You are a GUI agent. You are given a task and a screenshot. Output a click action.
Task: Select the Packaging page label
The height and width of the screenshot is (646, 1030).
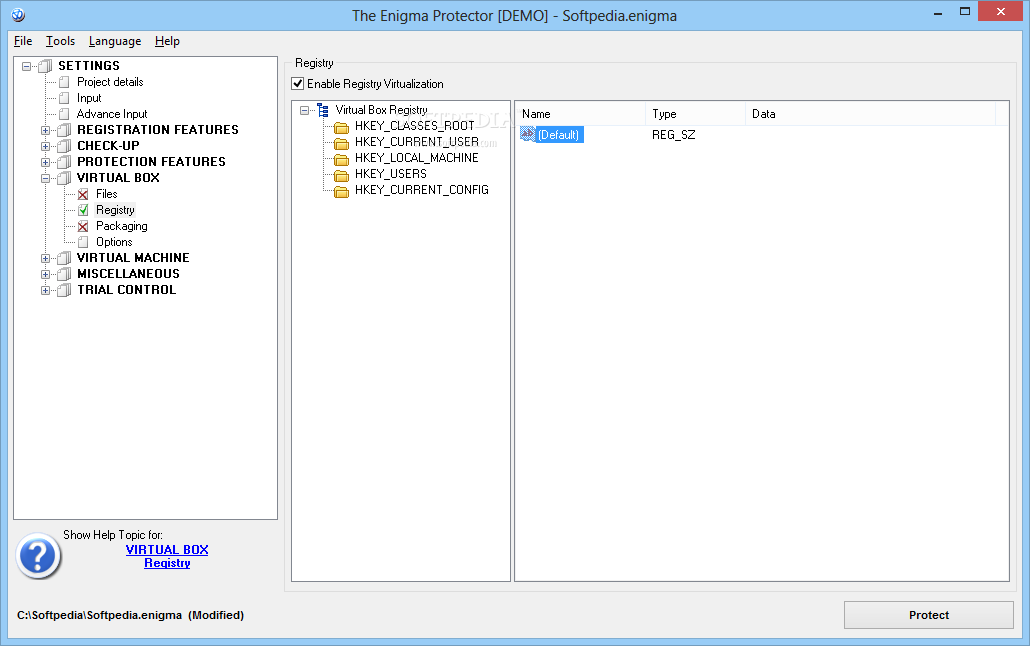pyautogui.click(x=122, y=226)
